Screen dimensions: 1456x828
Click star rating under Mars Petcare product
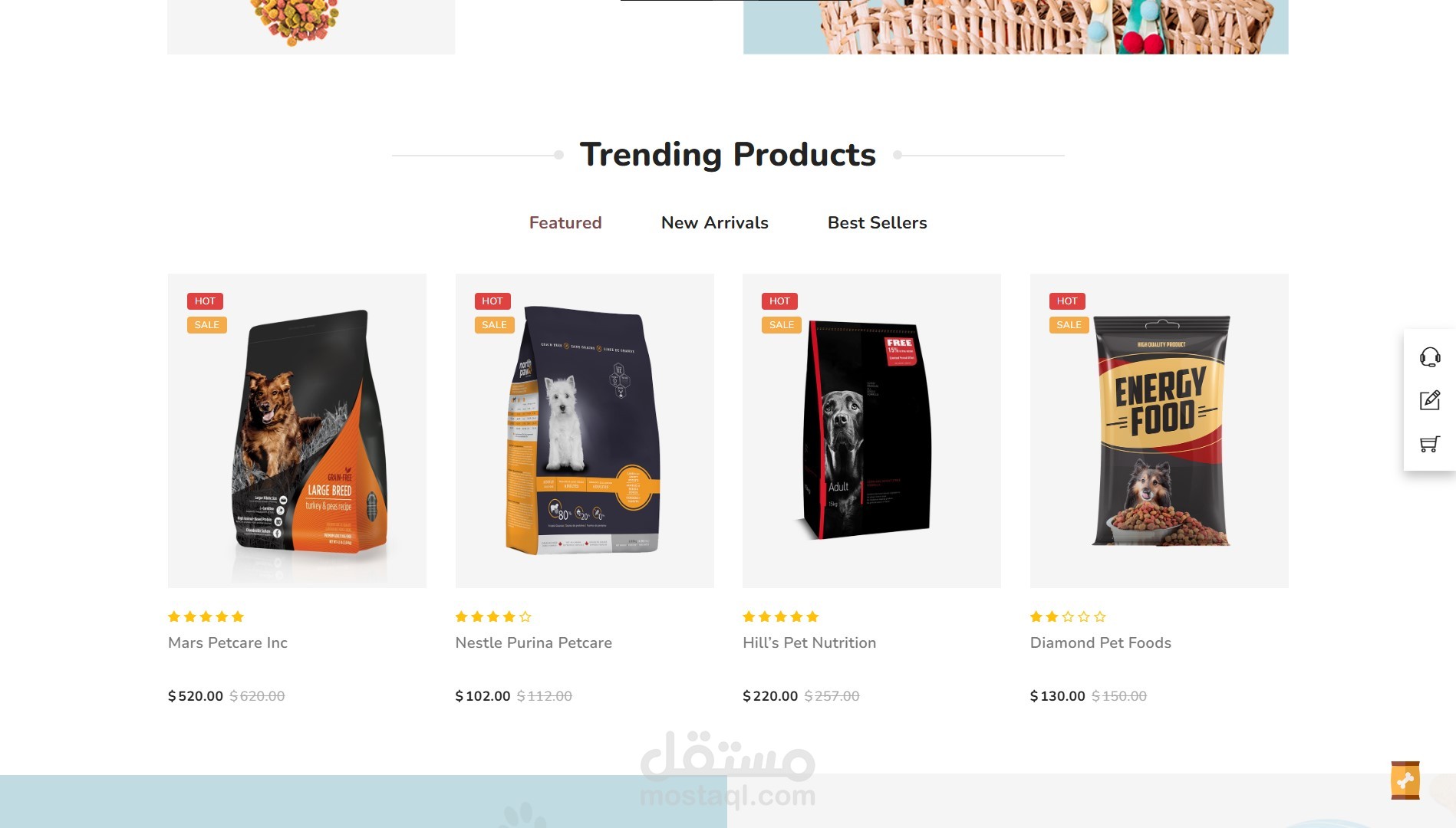tap(206, 616)
